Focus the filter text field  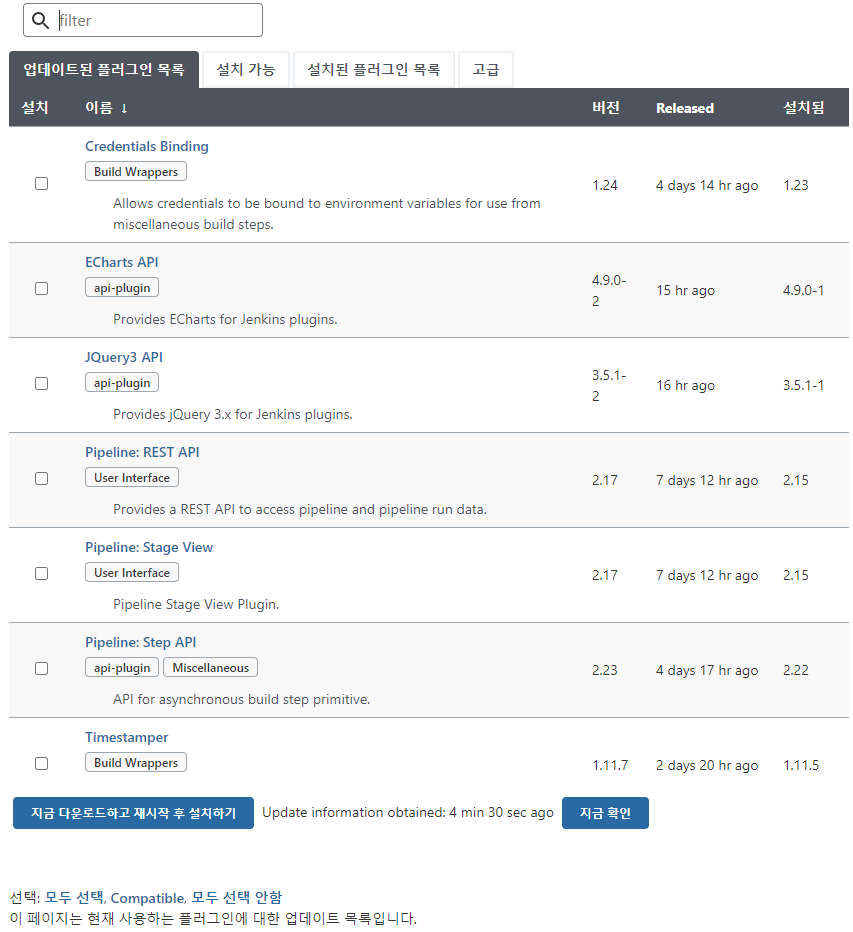[143, 20]
